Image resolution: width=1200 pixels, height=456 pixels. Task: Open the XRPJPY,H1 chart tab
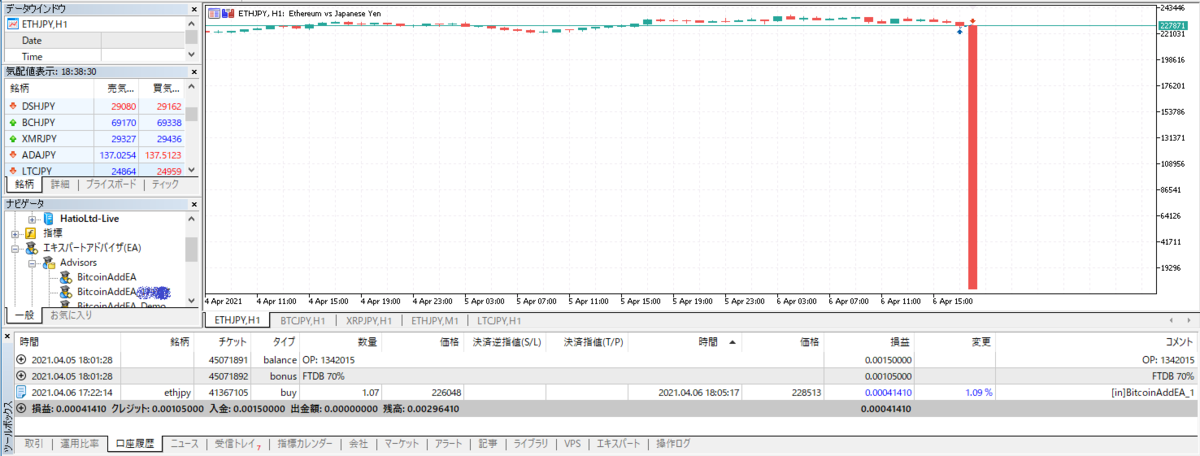click(369, 321)
